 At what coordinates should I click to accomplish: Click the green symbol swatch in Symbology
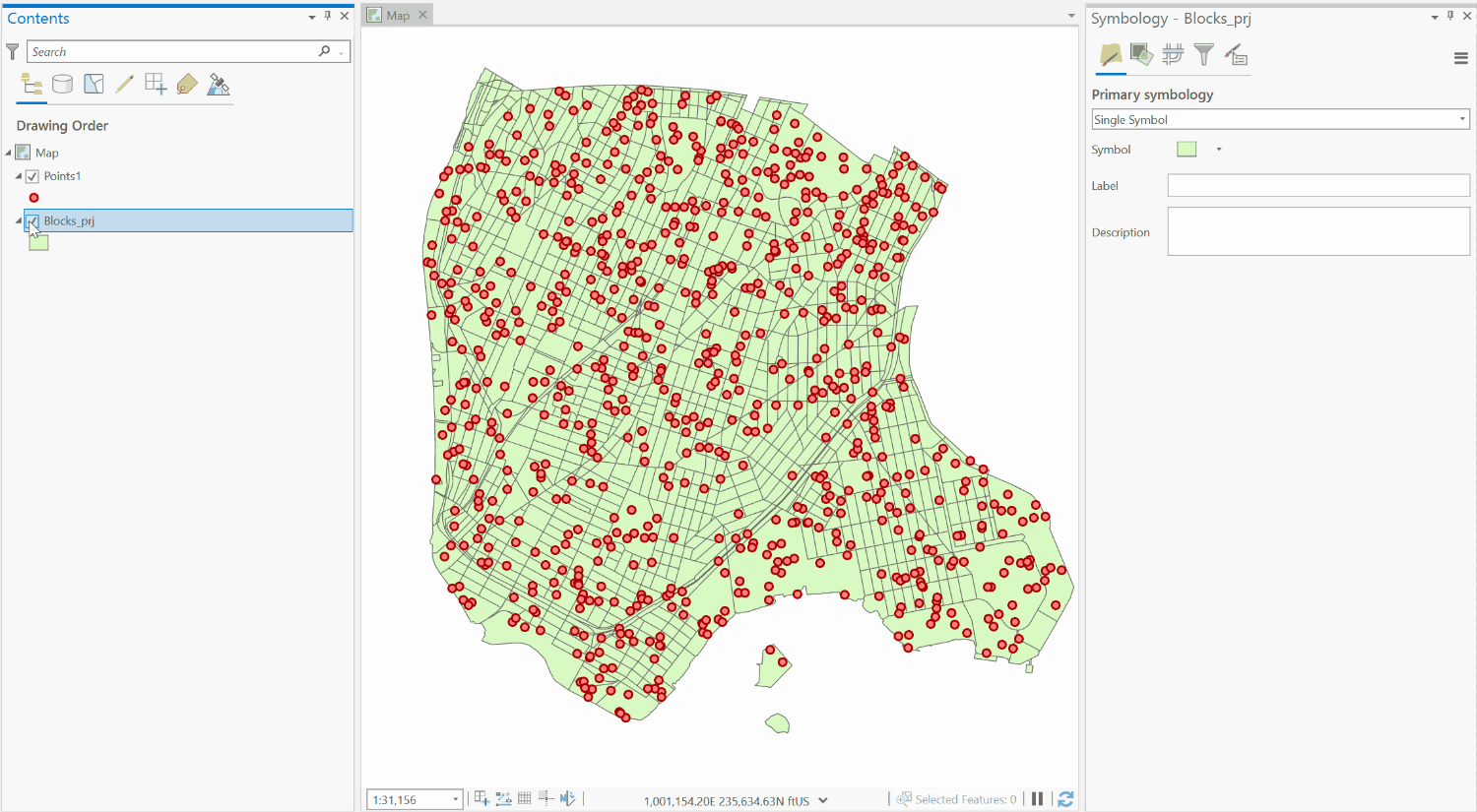1187,150
